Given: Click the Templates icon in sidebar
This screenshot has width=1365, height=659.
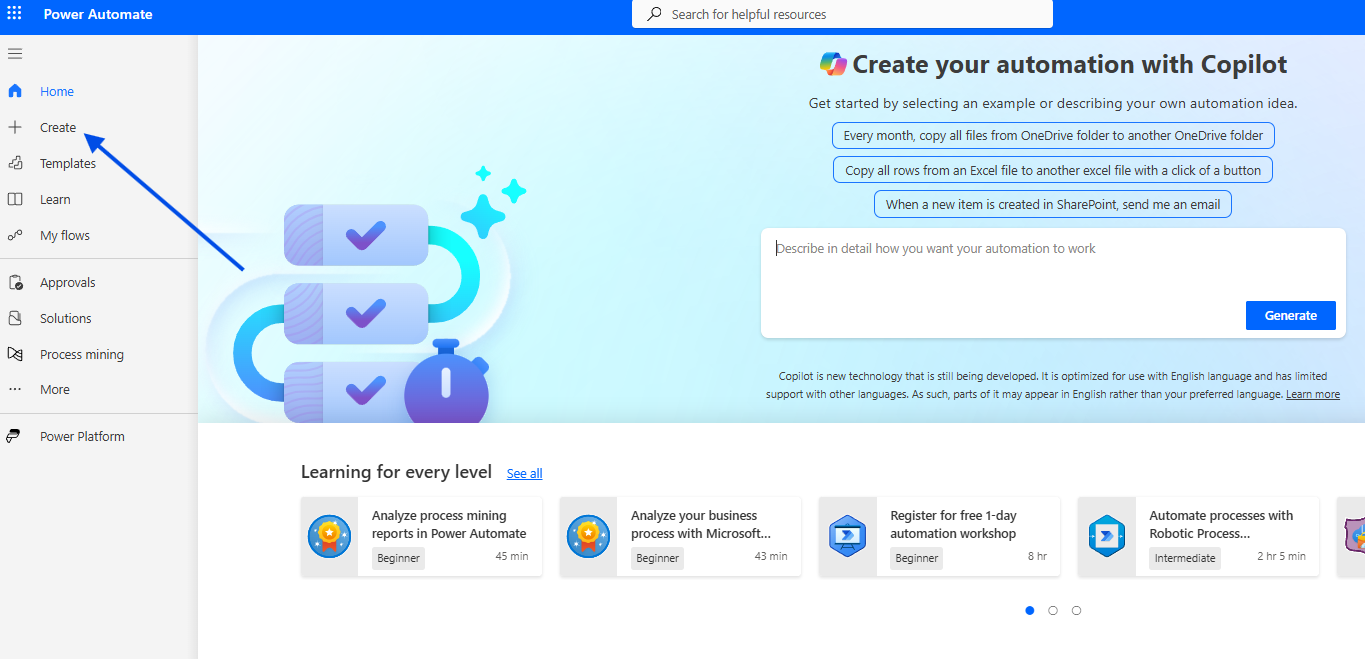Looking at the screenshot, I should click(x=15, y=163).
